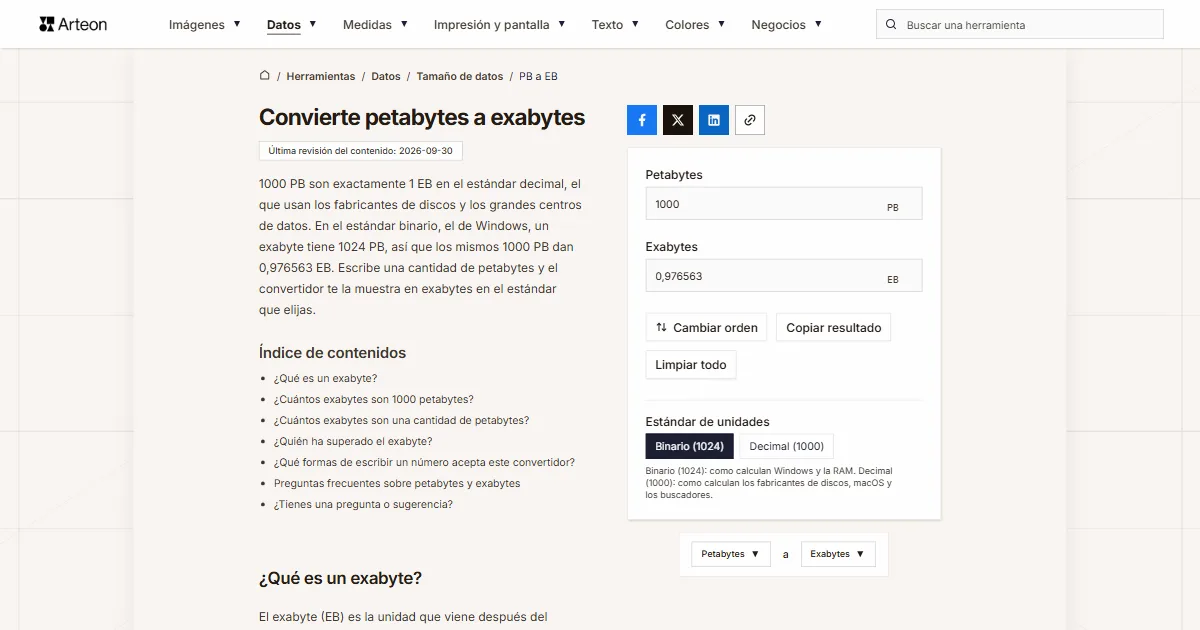The height and width of the screenshot is (630, 1200).
Task: Select the Binario (1024) standard
Action: 690,446
